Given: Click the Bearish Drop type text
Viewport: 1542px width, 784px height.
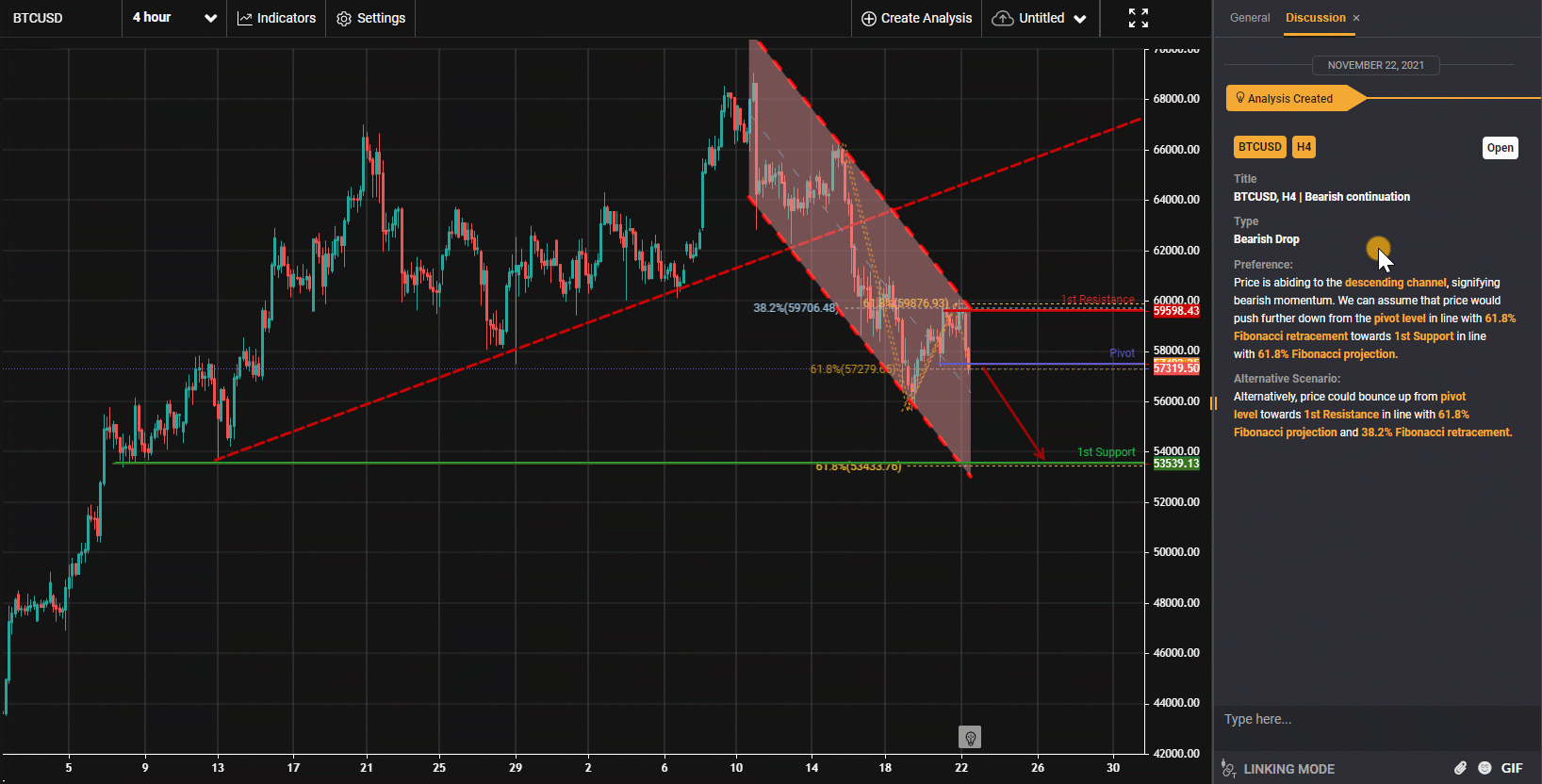Looking at the screenshot, I should point(1267,239).
